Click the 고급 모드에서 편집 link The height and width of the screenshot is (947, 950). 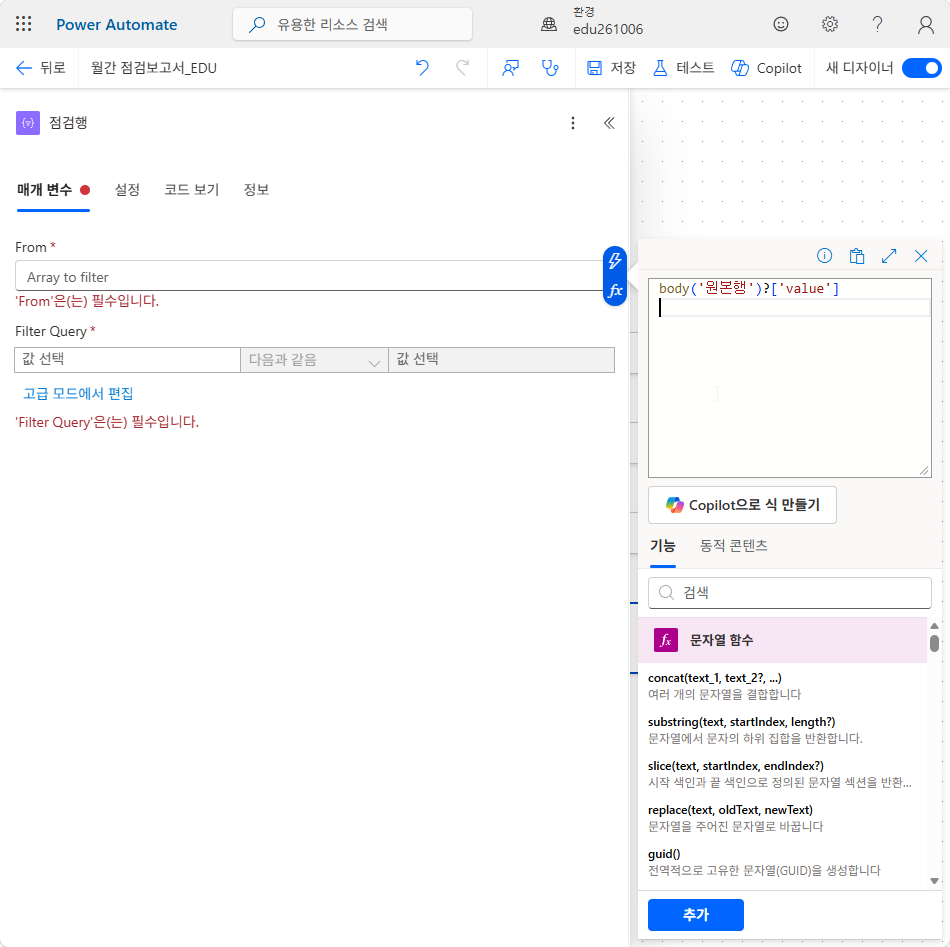[78, 394]
